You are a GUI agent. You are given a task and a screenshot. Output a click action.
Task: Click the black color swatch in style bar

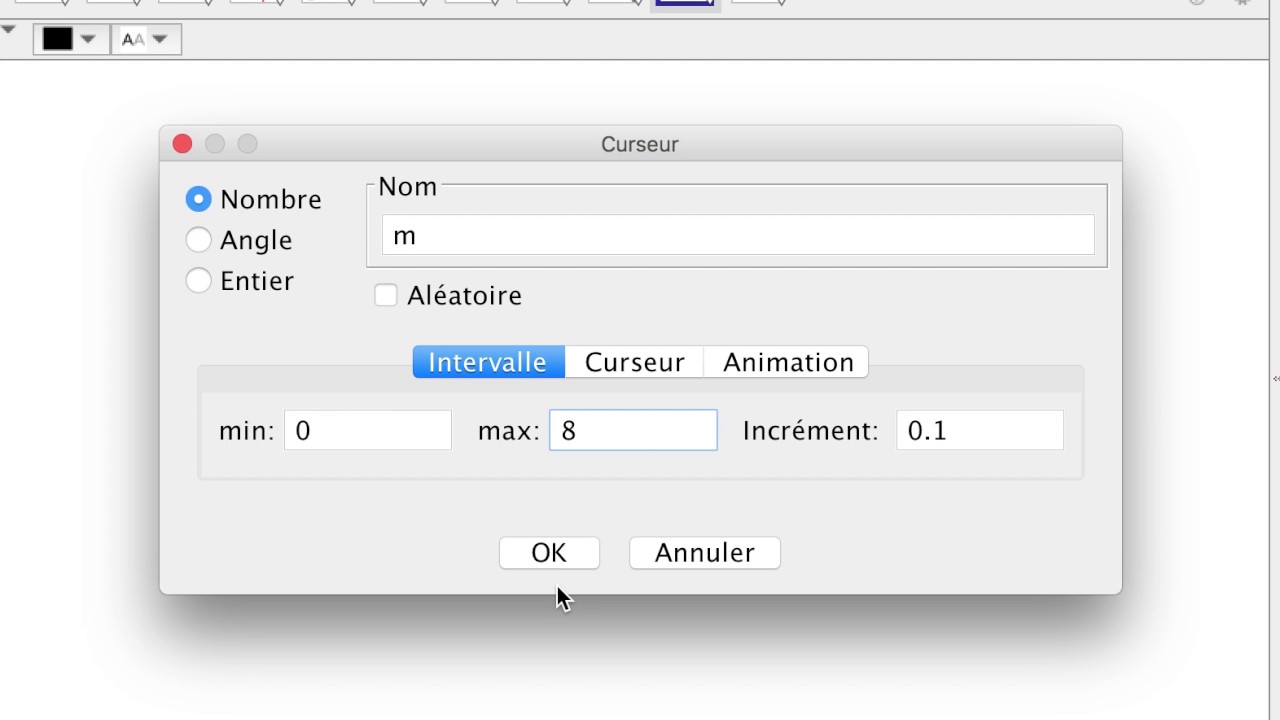coord(57,39)
